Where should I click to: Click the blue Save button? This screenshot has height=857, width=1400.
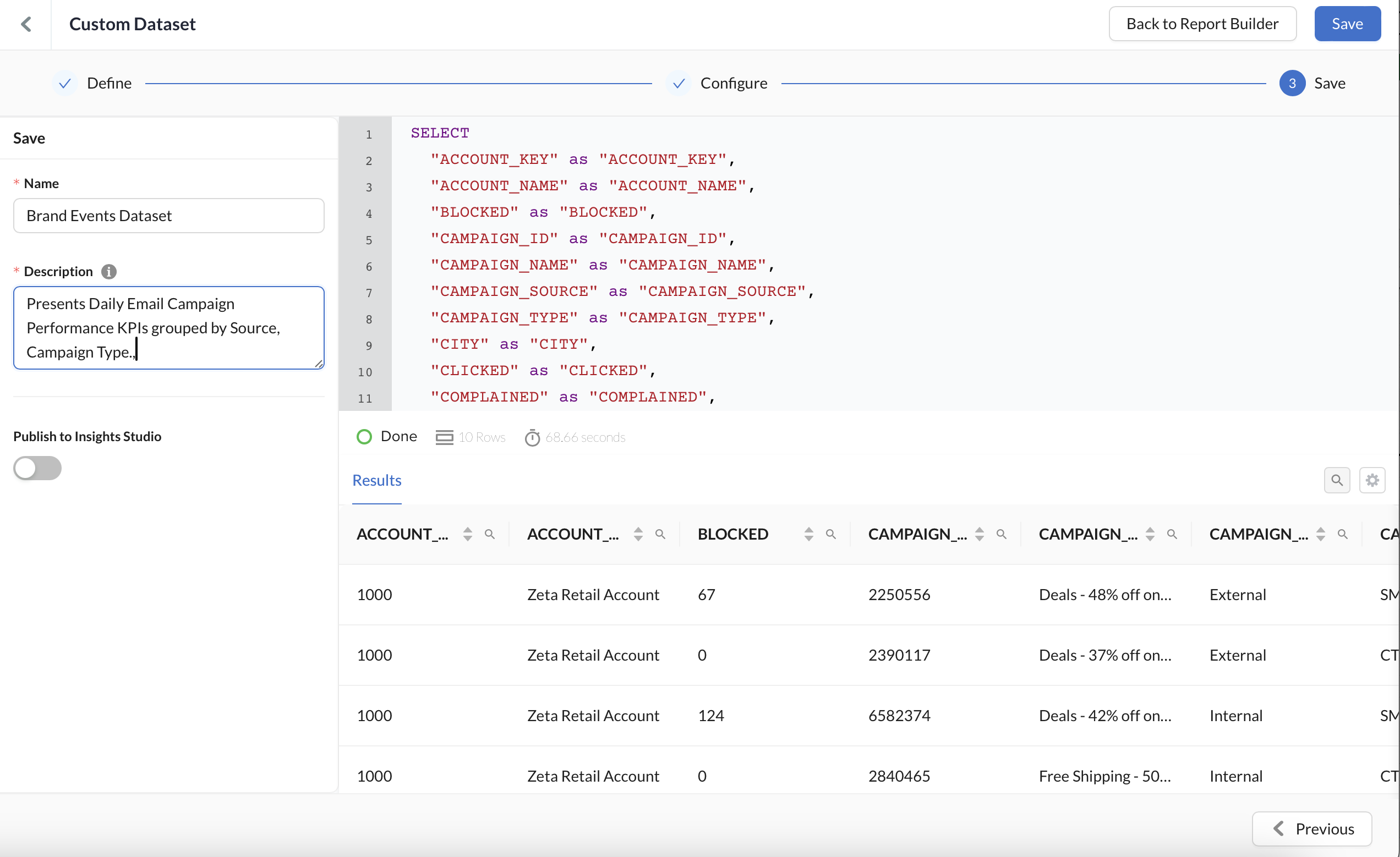[x=1347, y=24]
